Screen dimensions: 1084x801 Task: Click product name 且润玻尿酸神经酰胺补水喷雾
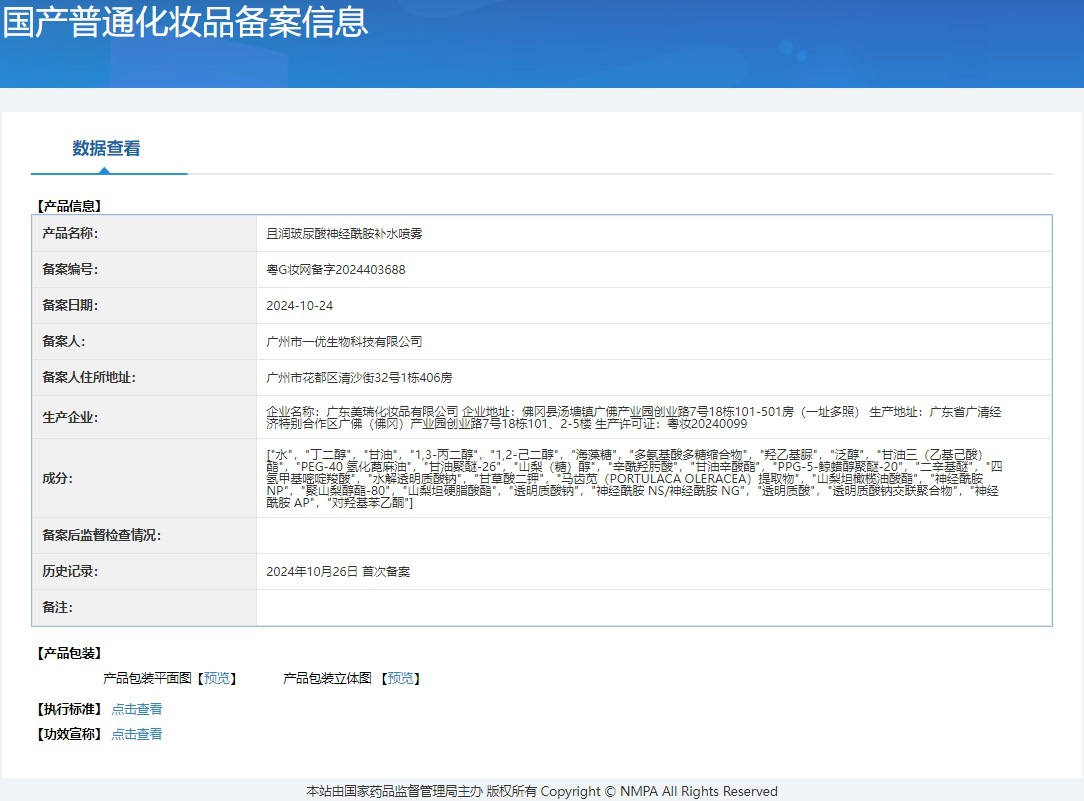pyautogui.click(x=344, y=234)
